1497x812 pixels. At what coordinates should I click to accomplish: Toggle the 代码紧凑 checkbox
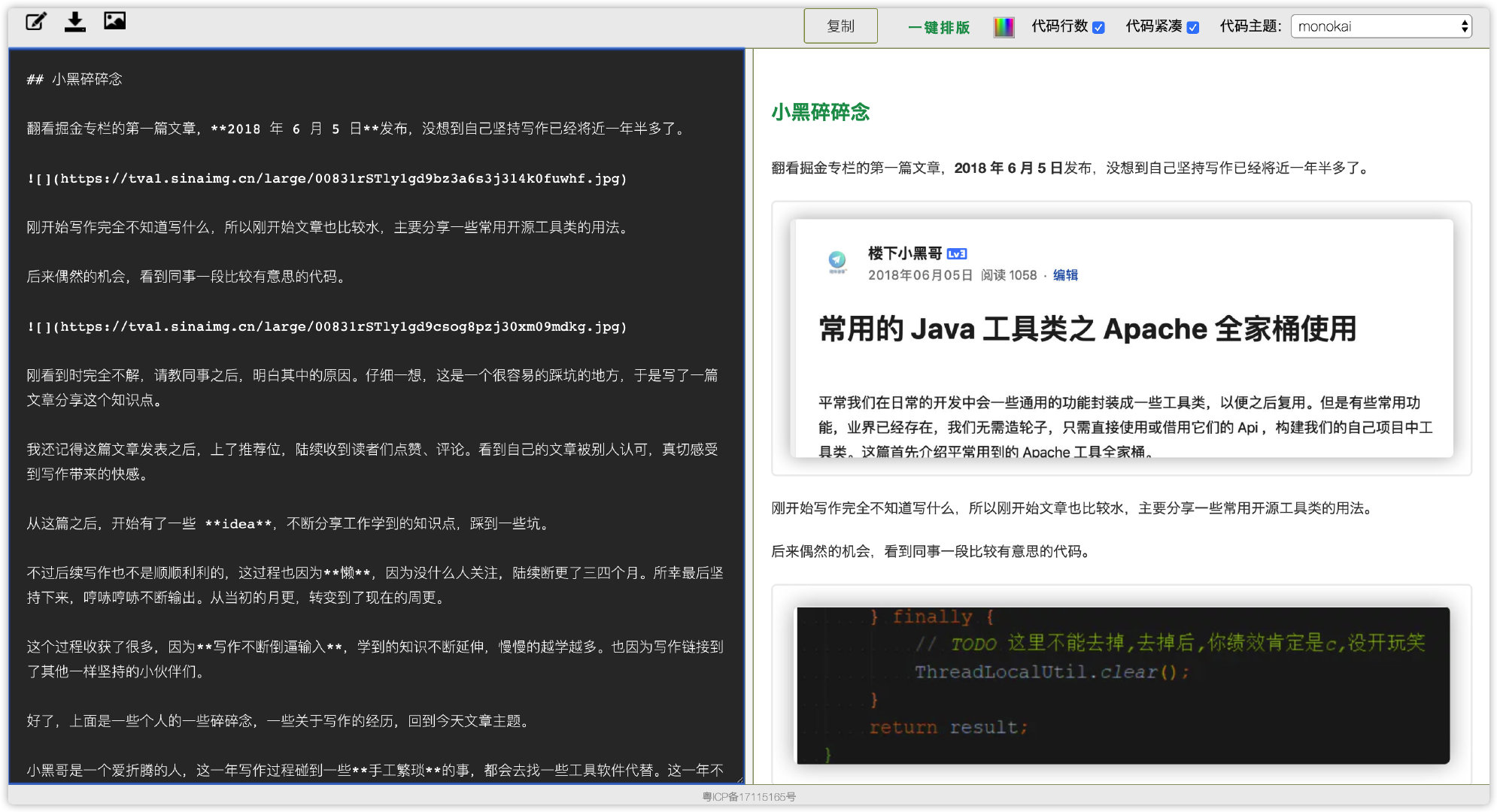(1192, 28)
